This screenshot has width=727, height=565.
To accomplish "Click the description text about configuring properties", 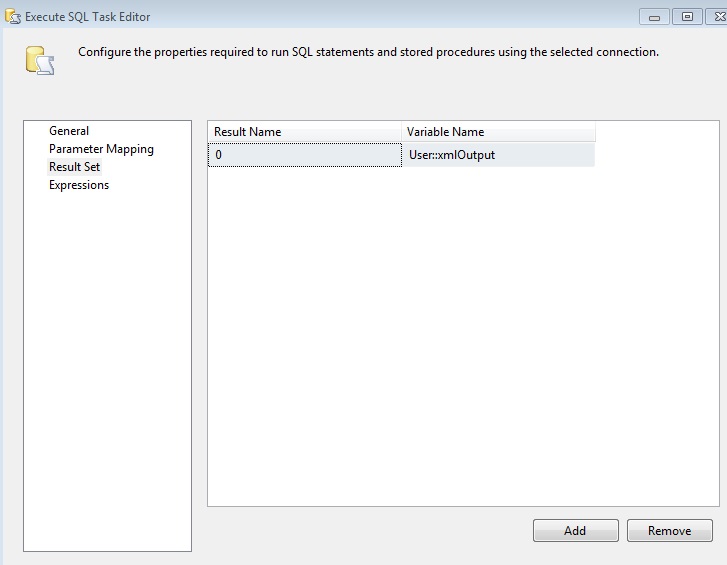I will pos(368,52).
